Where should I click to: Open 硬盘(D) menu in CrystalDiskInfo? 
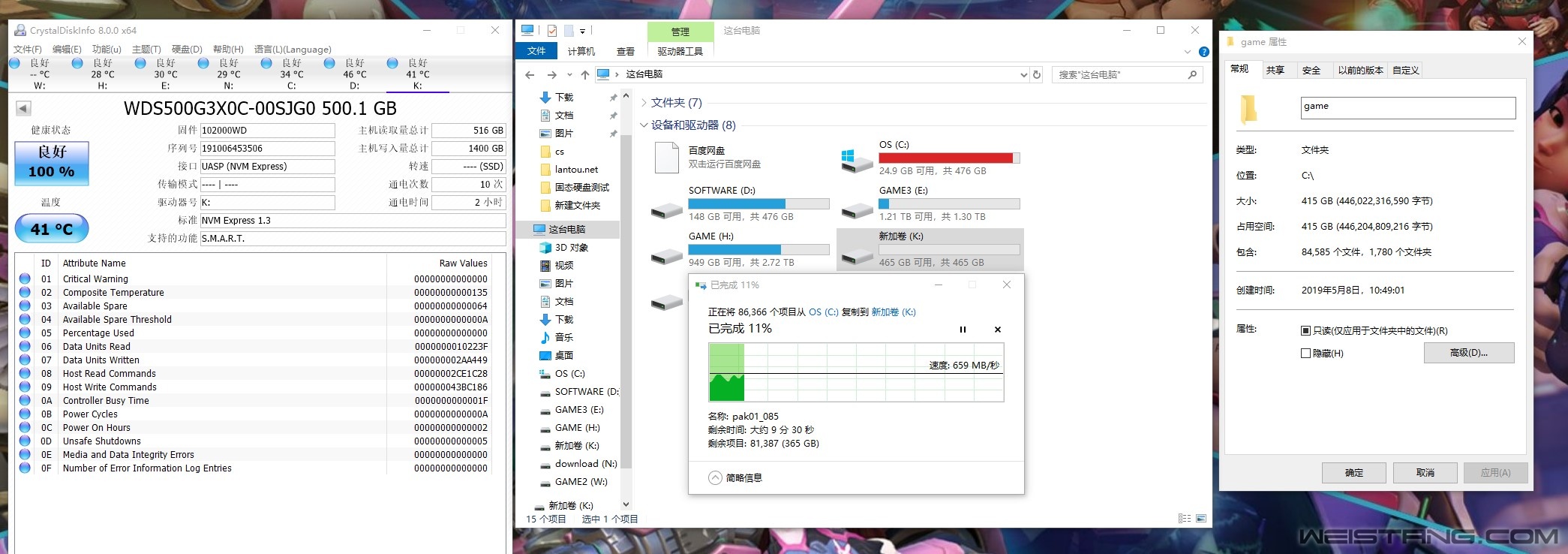[187, 50]
